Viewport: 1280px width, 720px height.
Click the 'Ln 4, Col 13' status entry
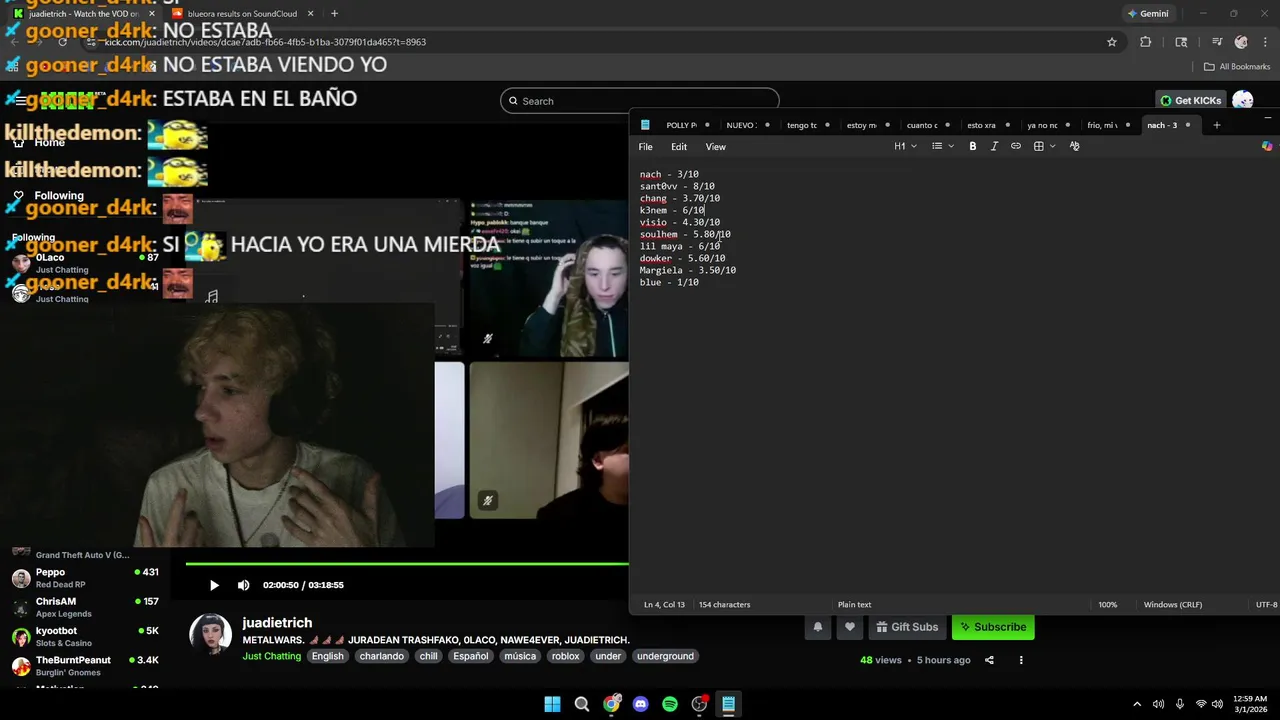(664, 604)
